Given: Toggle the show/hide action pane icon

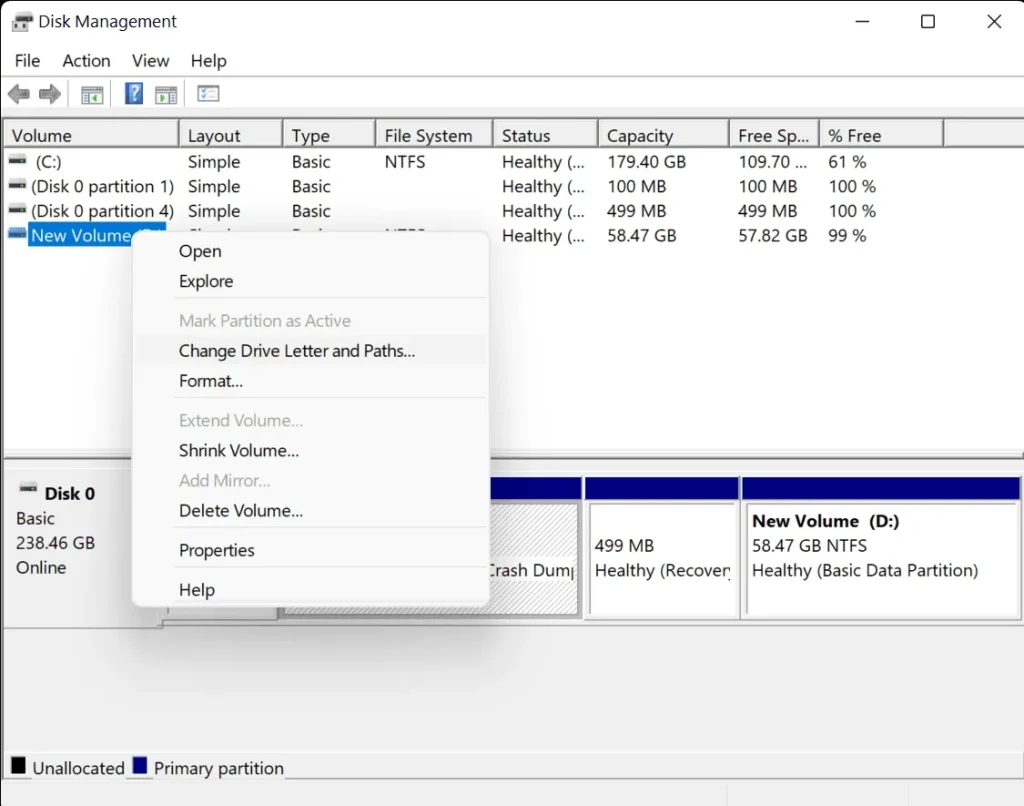Looking at the screenshot, I should pos(166,95).
